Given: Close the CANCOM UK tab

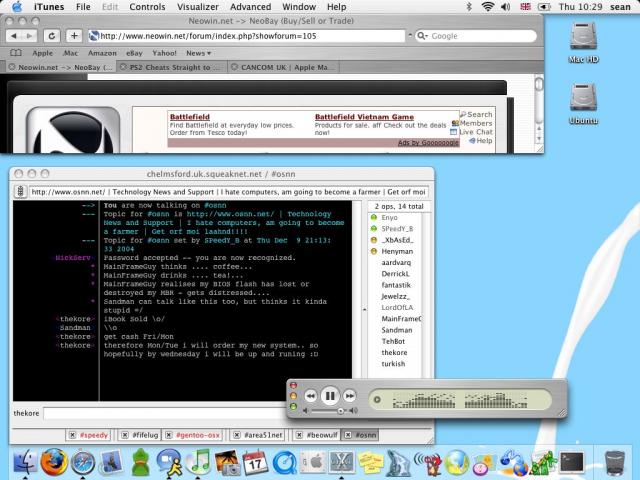Looking at the screenshot, I should (x=234, y=67).
